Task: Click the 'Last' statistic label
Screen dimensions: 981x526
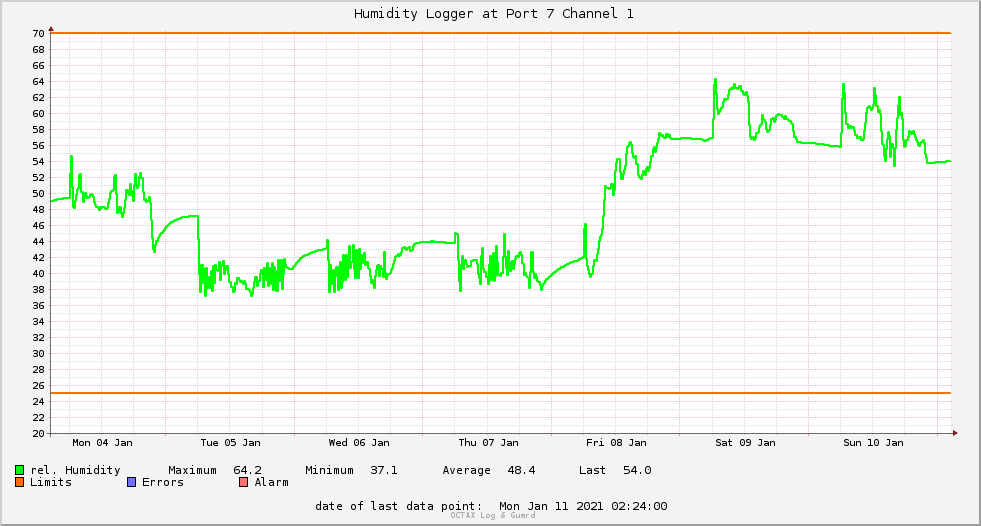Action: [x=592, y=470]
